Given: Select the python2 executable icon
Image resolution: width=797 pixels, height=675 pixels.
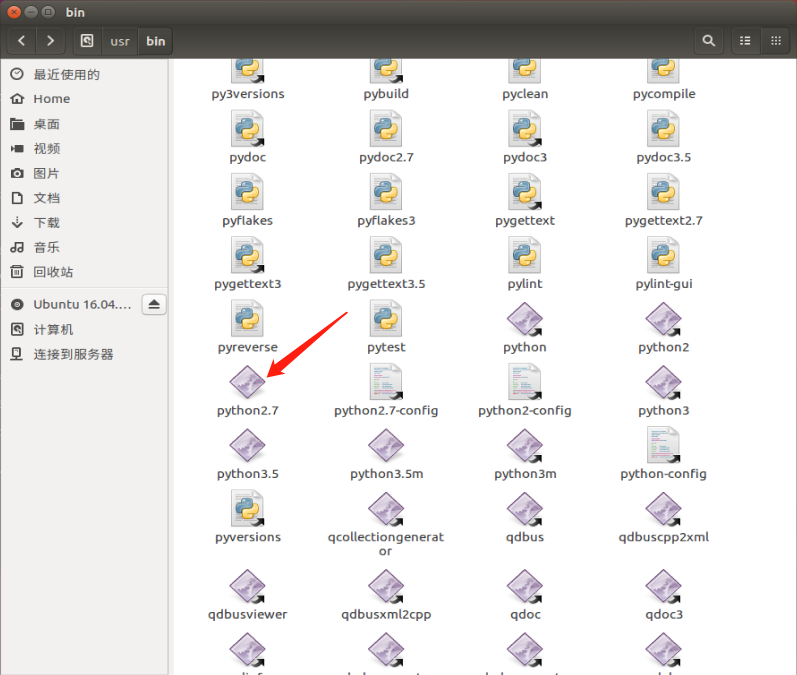Looking at the screenshot, I should [664, 319].
